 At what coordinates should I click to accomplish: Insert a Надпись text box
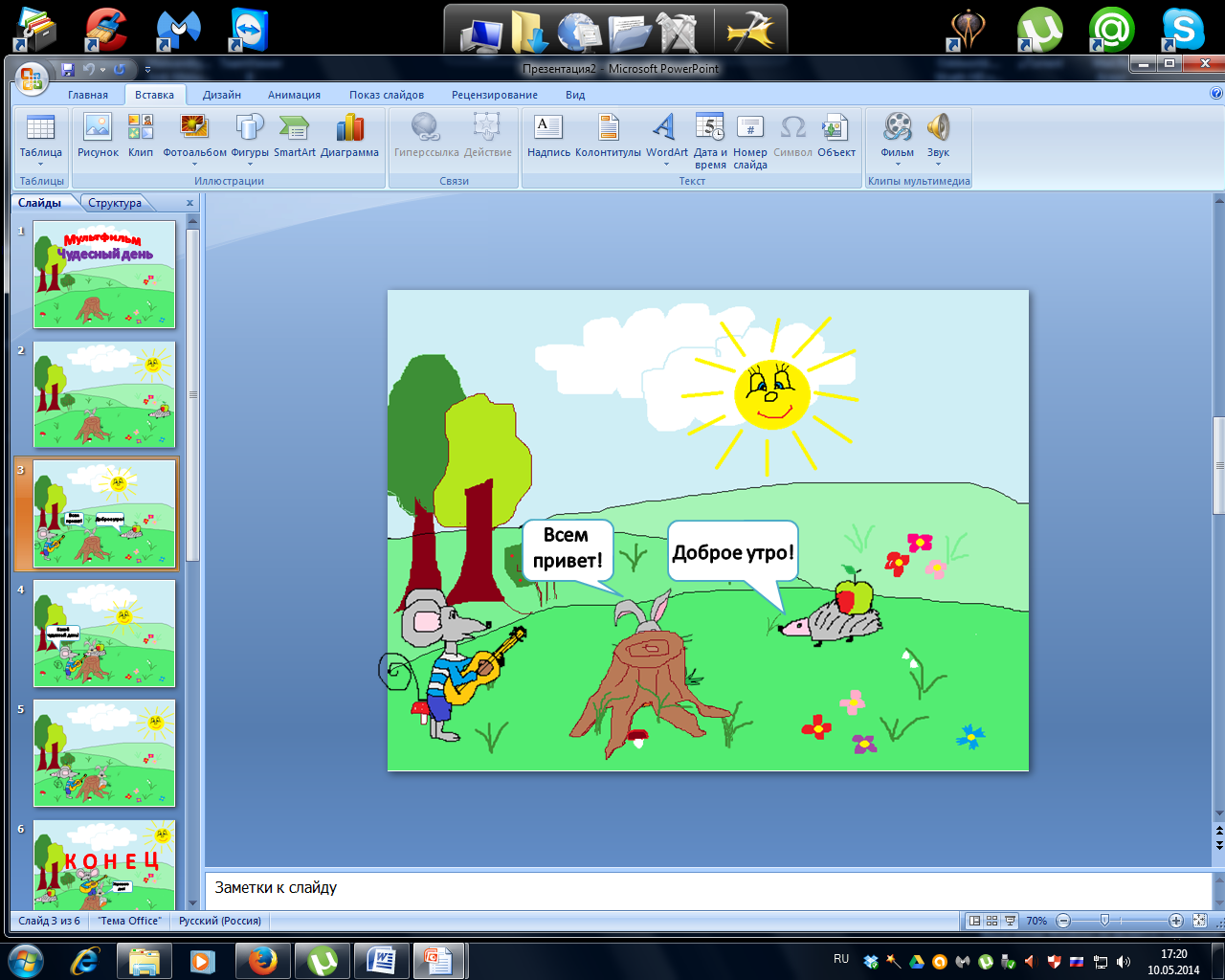pos(548,136)
